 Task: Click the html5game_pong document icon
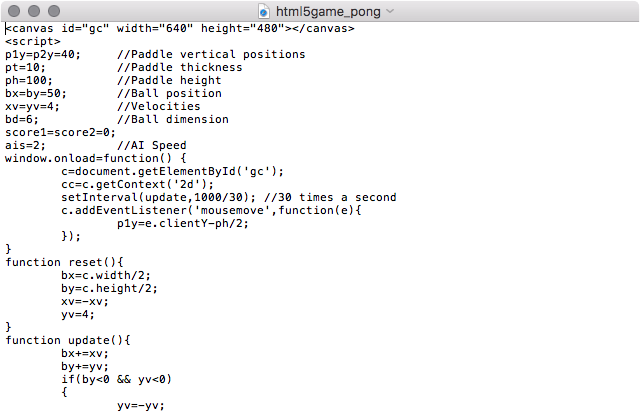264,11
